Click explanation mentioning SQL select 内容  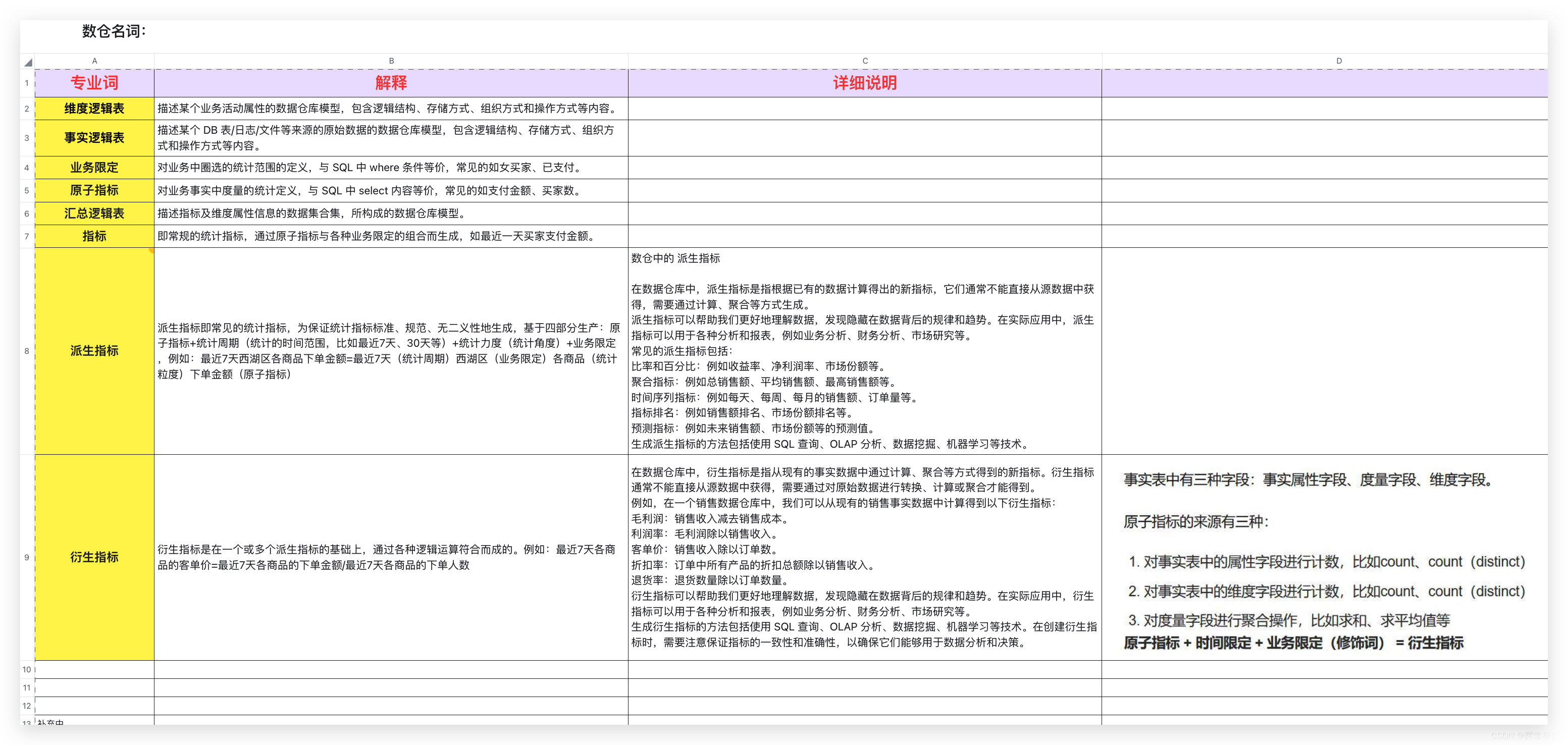tap(391, 190)
